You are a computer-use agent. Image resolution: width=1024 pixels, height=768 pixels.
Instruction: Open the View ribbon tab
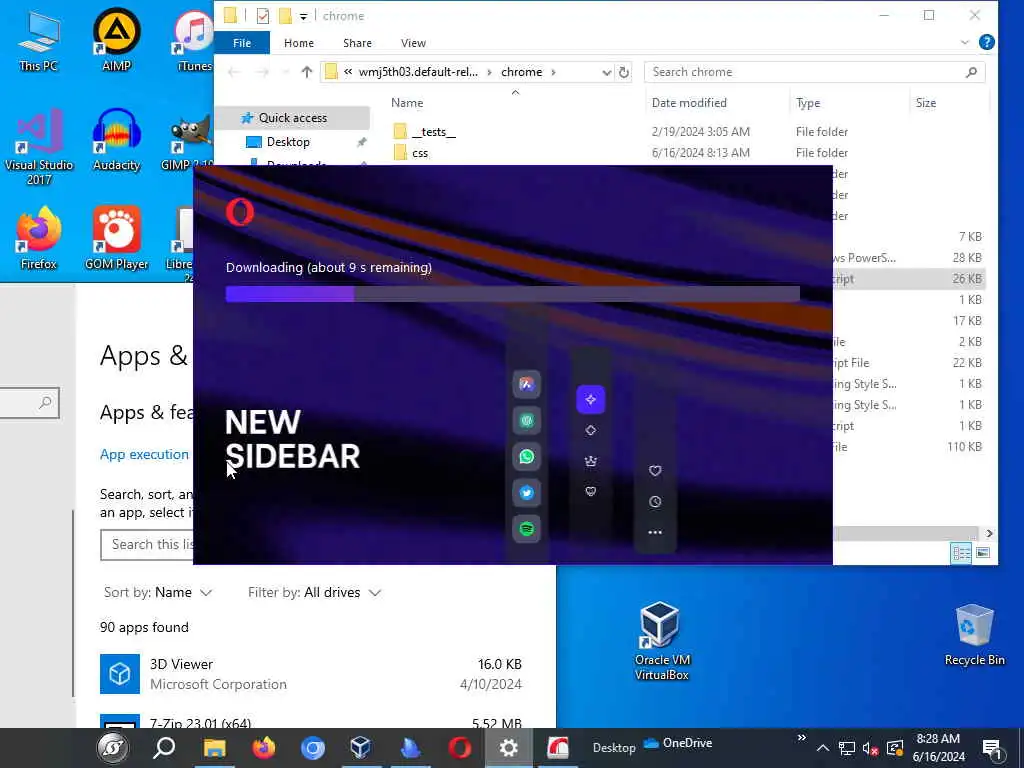tap(413, 43)
